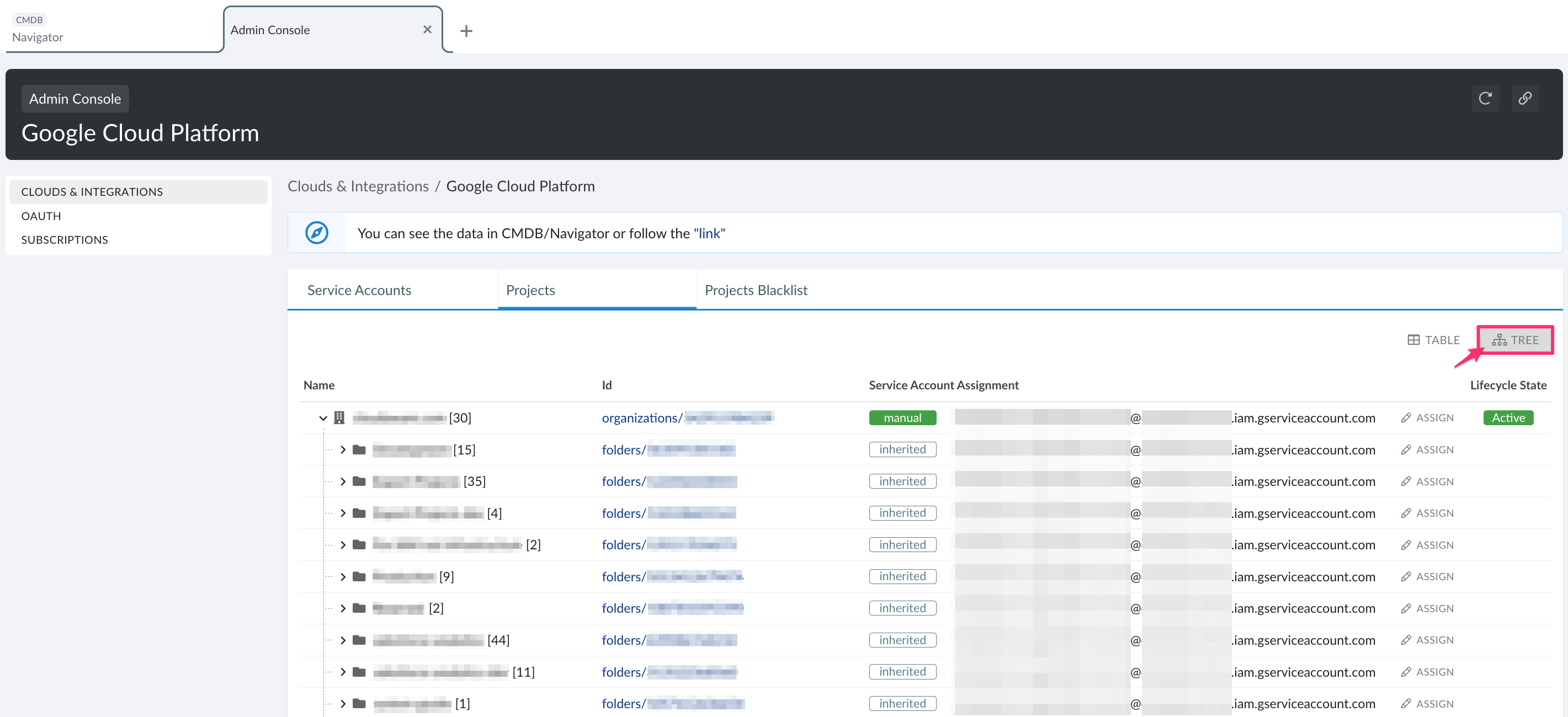Screen dimensions: 1568x717
Task: Click the folder icon next to the [1] entry
Action: (x=359, y=704)
